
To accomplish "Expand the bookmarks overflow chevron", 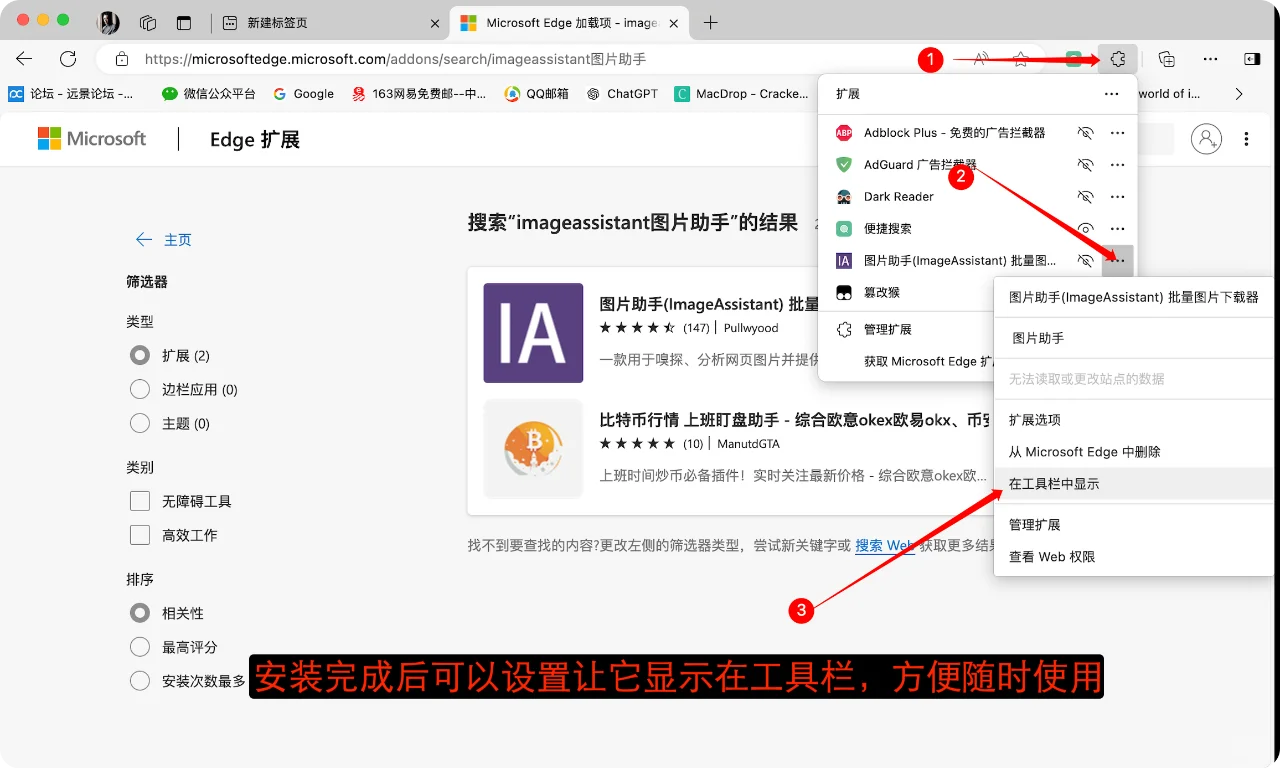I will click(x=1240, y=93).
